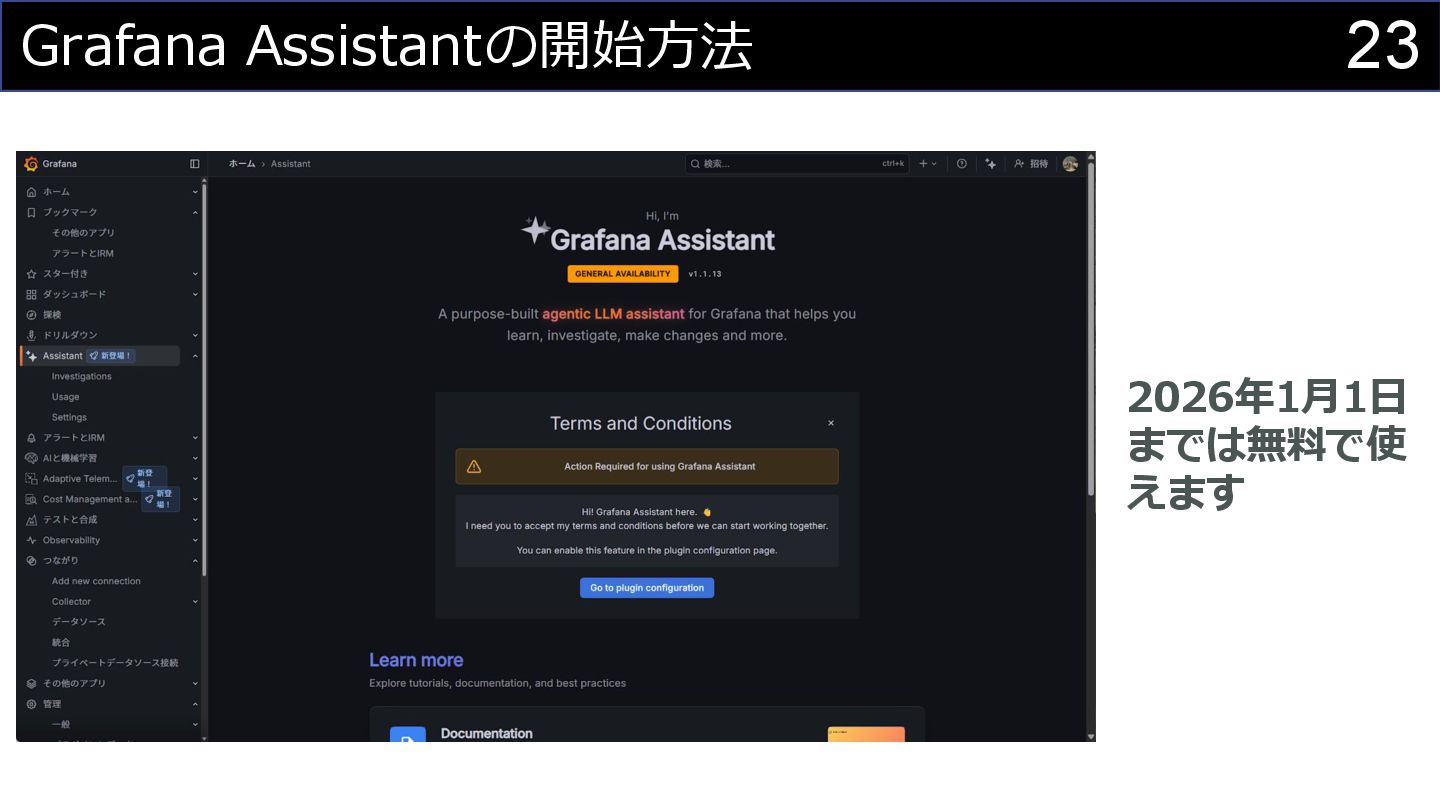Toggle the sidebar dock icon beside Grafana
This screenshot has width=1440, height=810.
(x=194, y=164)
